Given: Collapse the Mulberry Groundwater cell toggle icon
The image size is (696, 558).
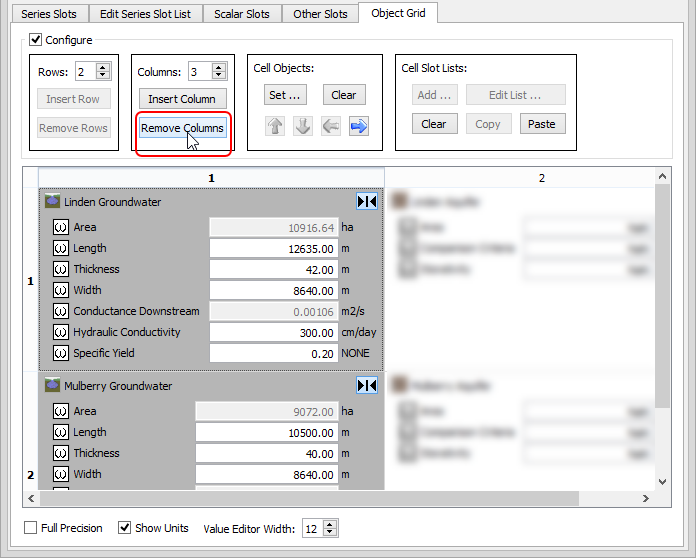Looking at the screenshot, I should [367, 385].
